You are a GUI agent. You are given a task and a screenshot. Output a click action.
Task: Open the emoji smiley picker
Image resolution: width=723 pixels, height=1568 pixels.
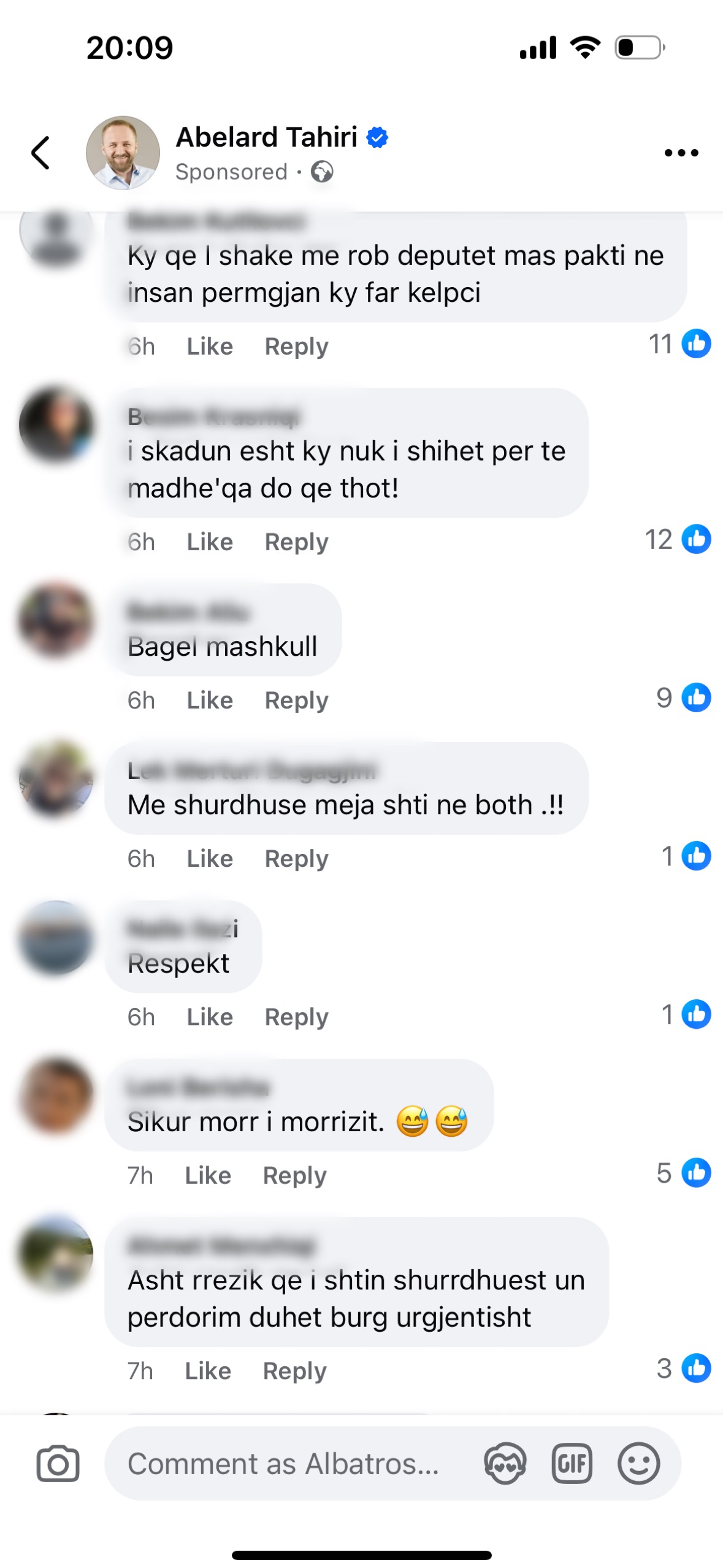coord(638,1464)
